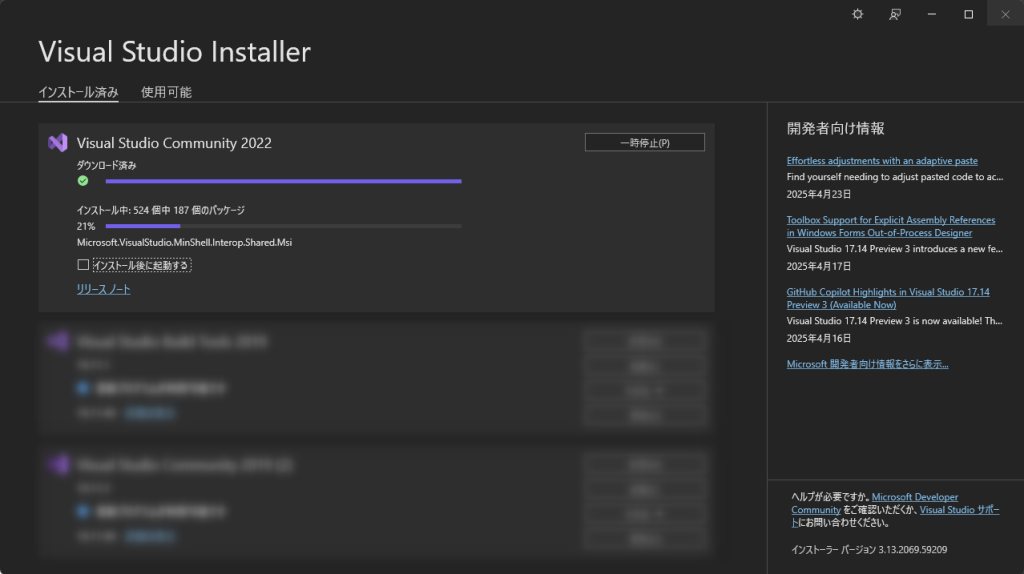
Task: Open Effortless adjustments with an adaptive paste
Action: [x=882, y=161]
